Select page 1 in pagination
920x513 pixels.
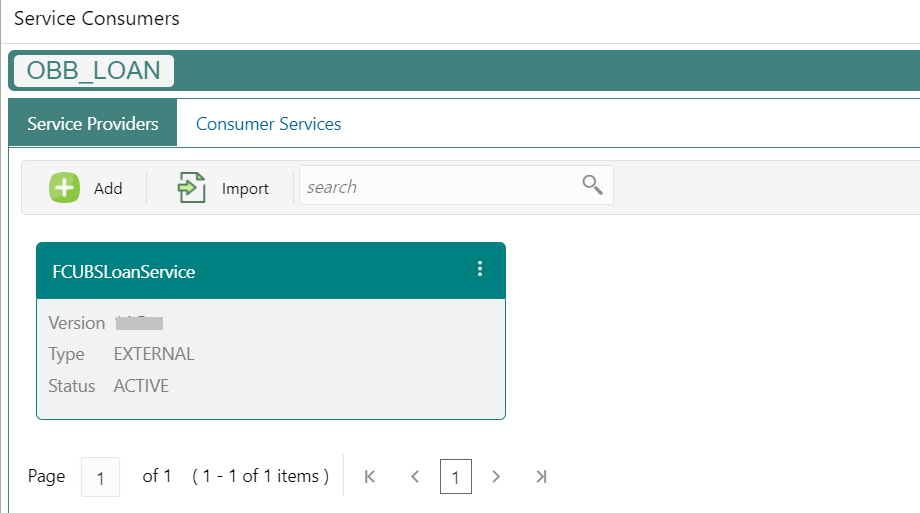point(455,477)
